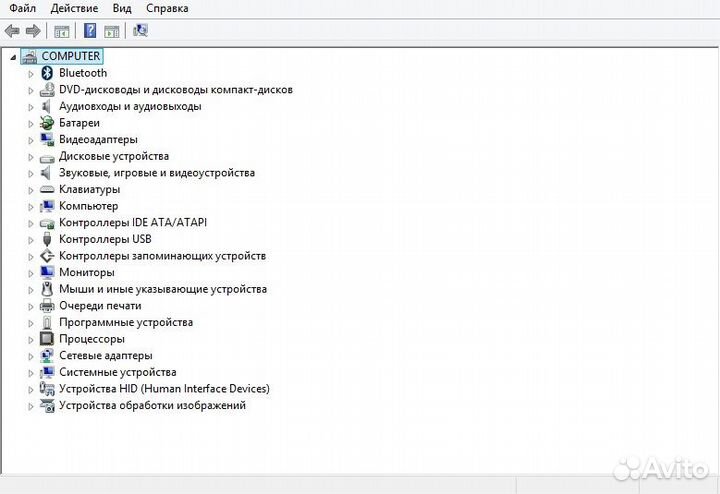This screenshot has height=494, width=720.
Task: Click the Дисковые устройства drive icon
Action: tap(47, 158)
